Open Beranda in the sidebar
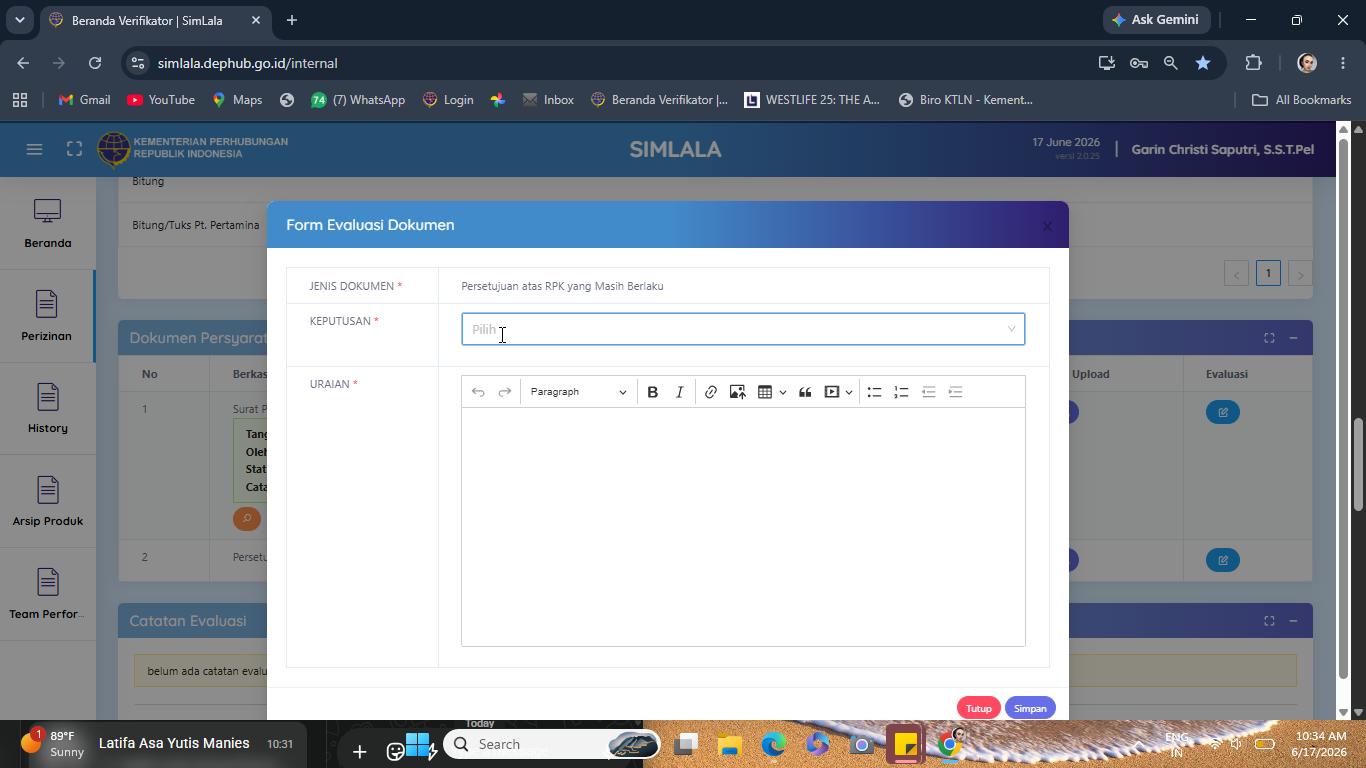The image size is (1366, 768). click(x=48, y=224)
